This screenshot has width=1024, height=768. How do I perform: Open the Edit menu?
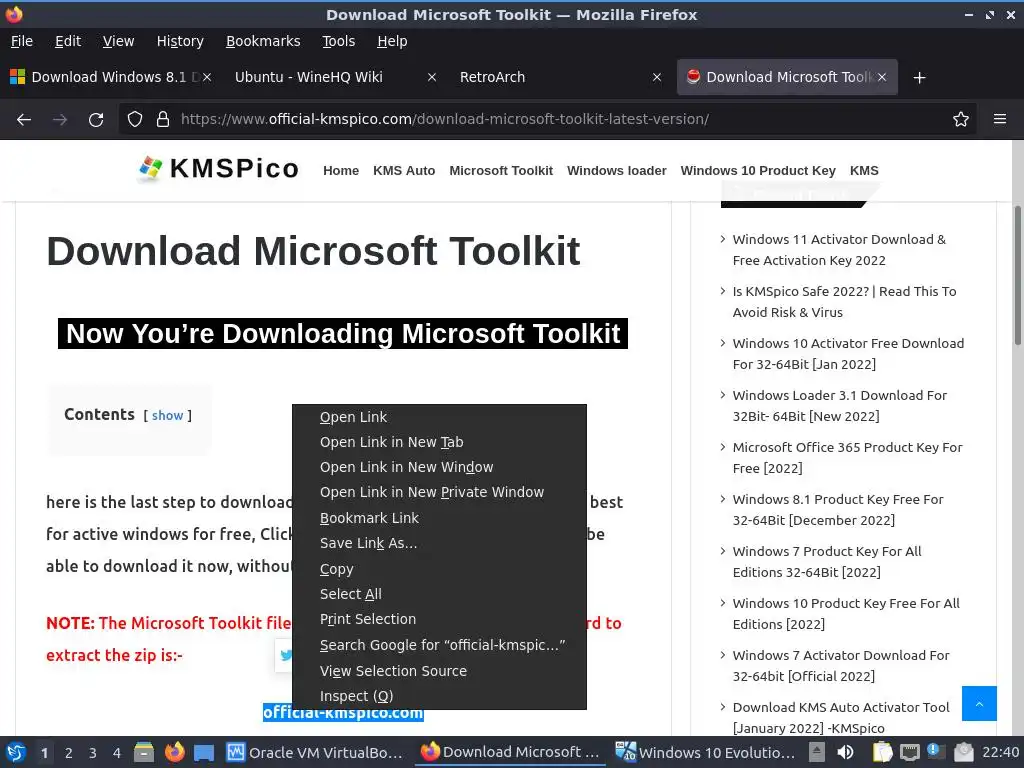68,41
